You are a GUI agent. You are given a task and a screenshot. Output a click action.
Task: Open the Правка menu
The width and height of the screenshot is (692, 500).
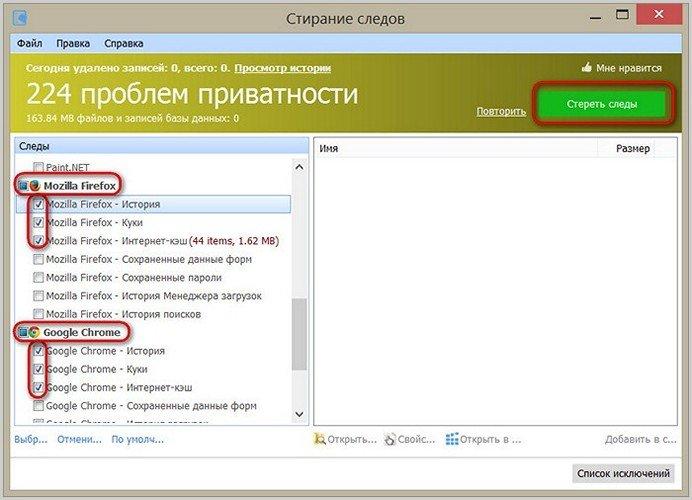pyautogui.click(x=73, y=43)
